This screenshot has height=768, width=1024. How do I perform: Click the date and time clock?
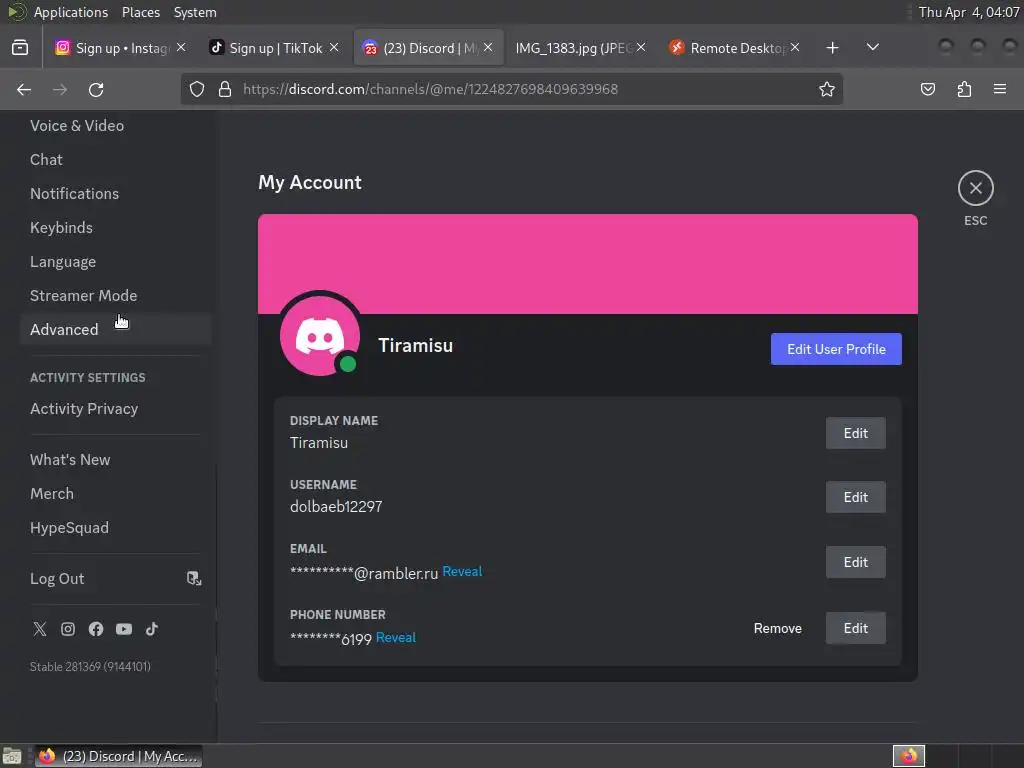tap(968, 12)
